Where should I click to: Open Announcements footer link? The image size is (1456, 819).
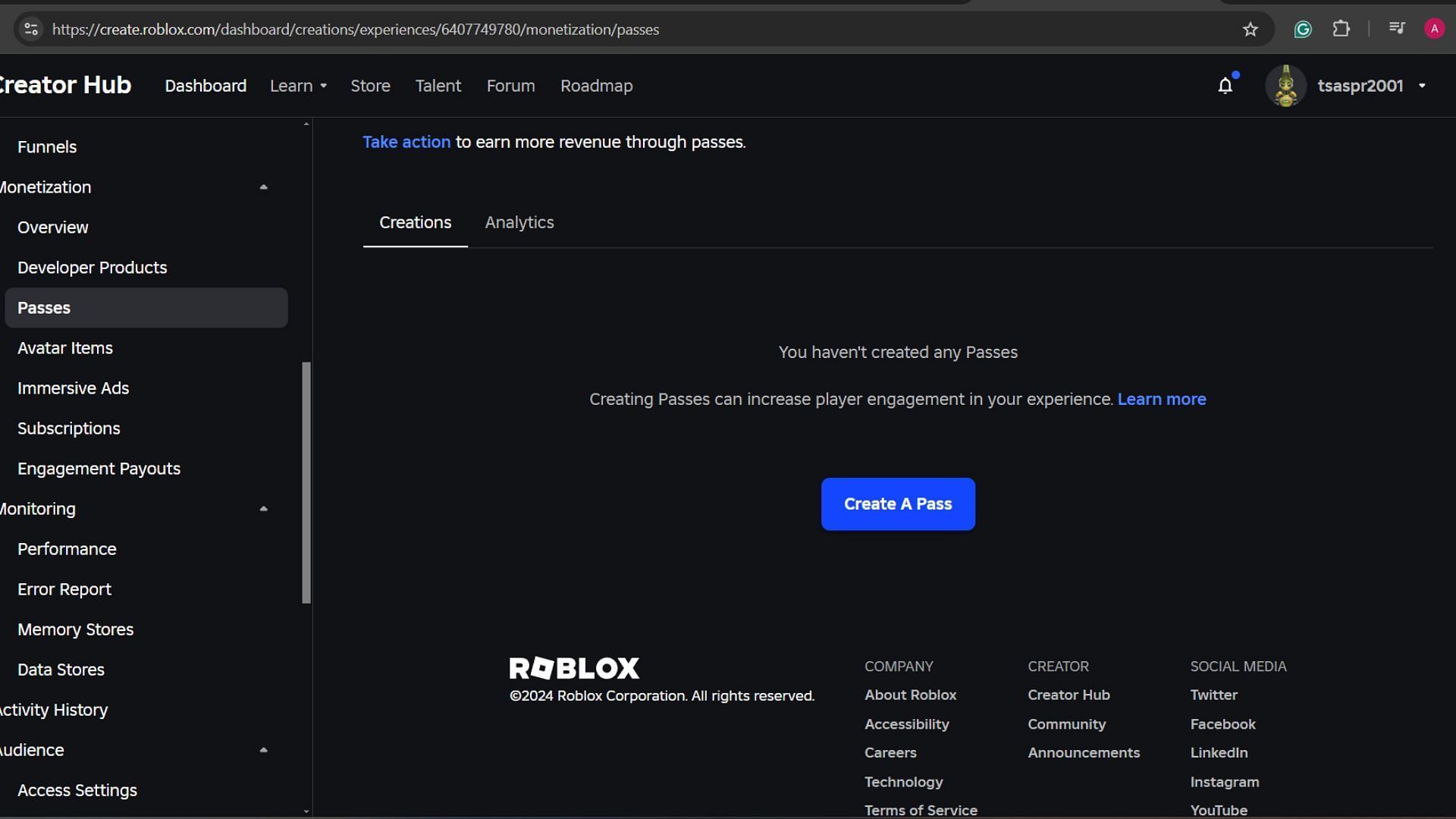click(1084, 752)
